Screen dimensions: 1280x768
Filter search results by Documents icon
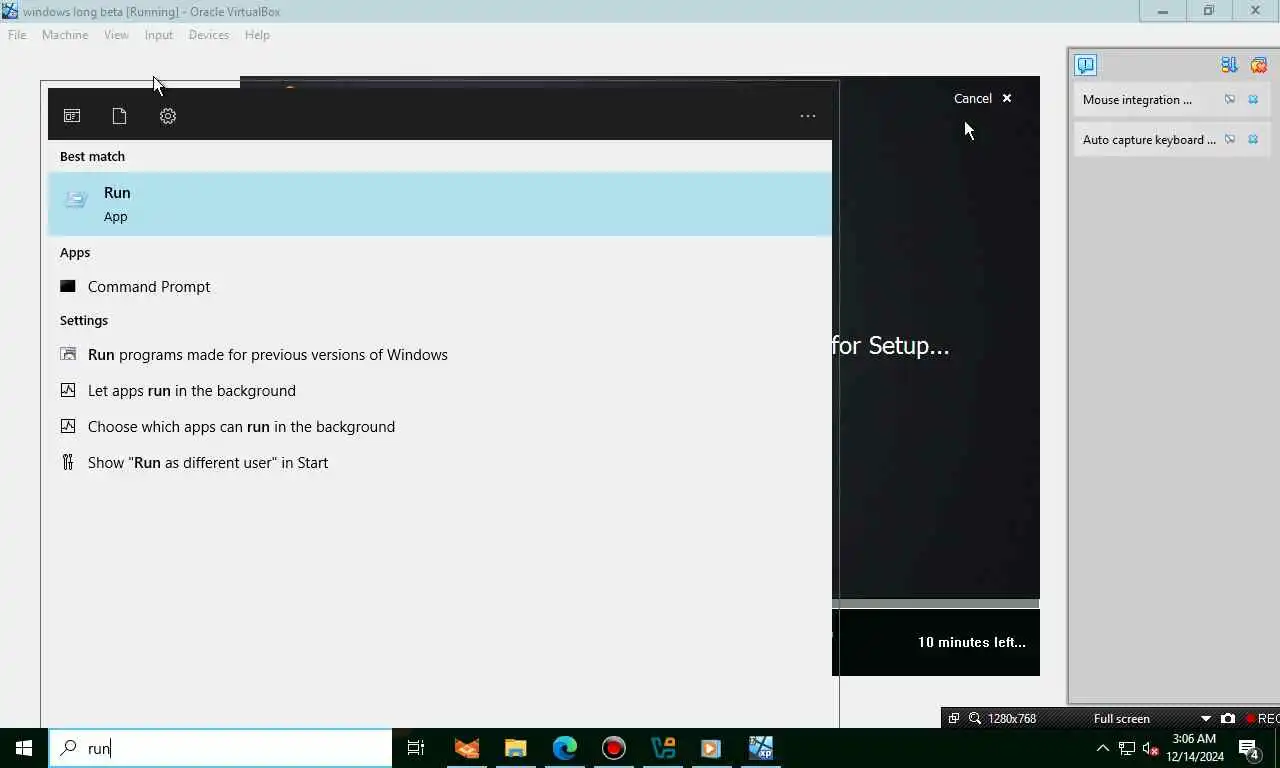[x=119, y=116]
